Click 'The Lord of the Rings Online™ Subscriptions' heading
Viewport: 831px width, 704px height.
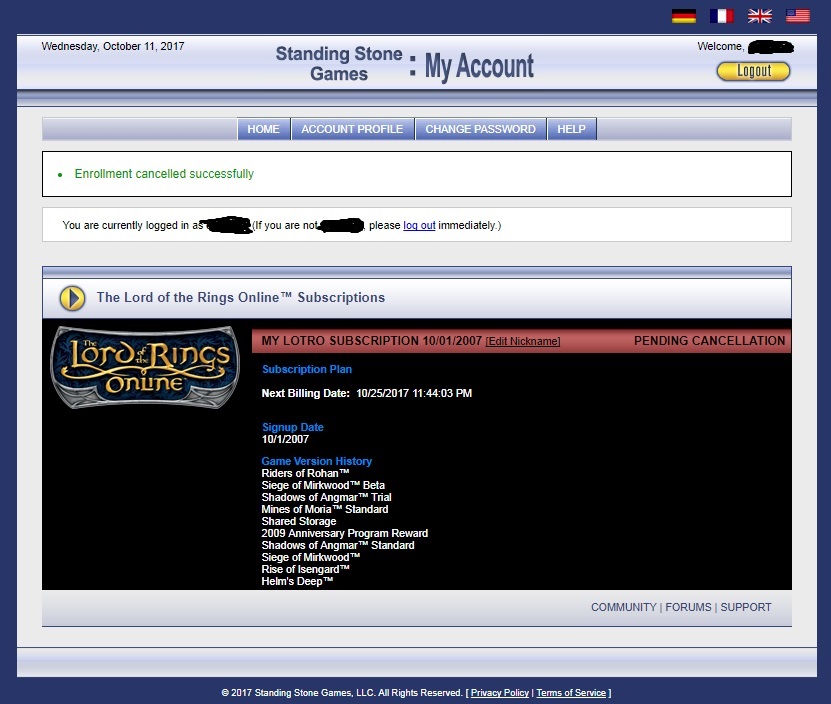(x=241, y=298)
